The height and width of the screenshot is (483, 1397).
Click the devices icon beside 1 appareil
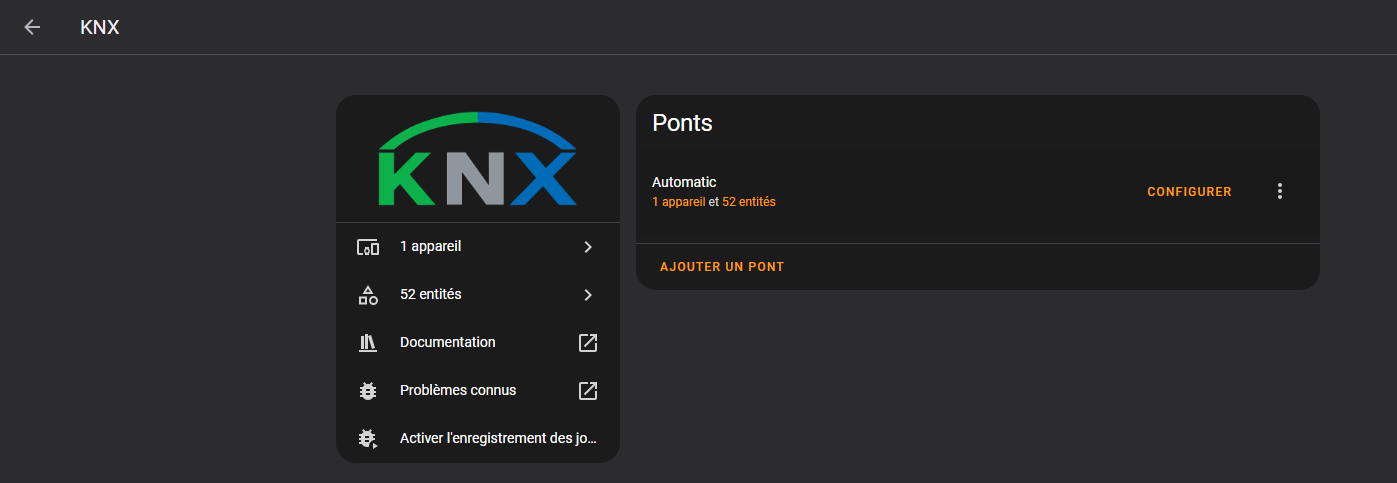368,247
